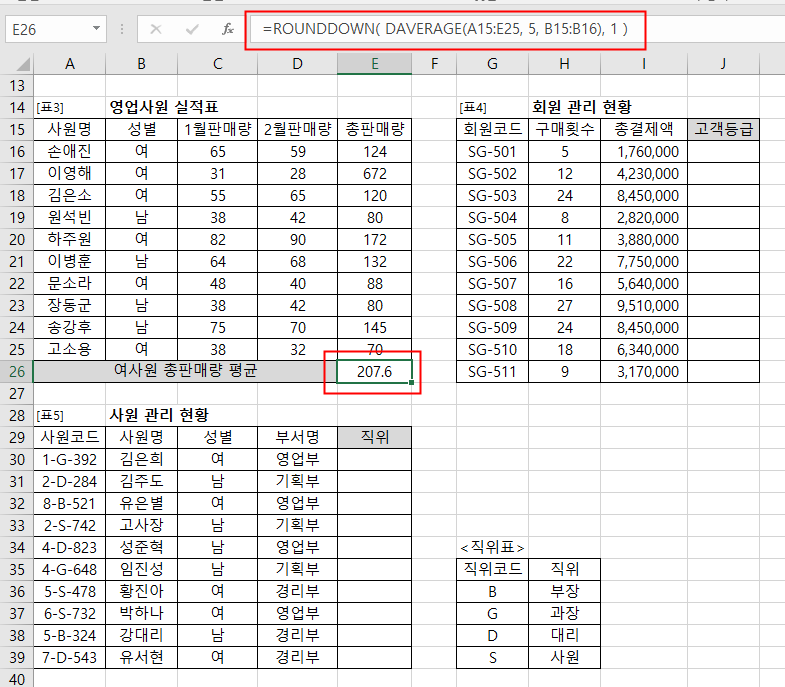Click the 1월판매량 header cell
Image resolution: width=785 pixels, height=687 pixels.
(217, 129)
